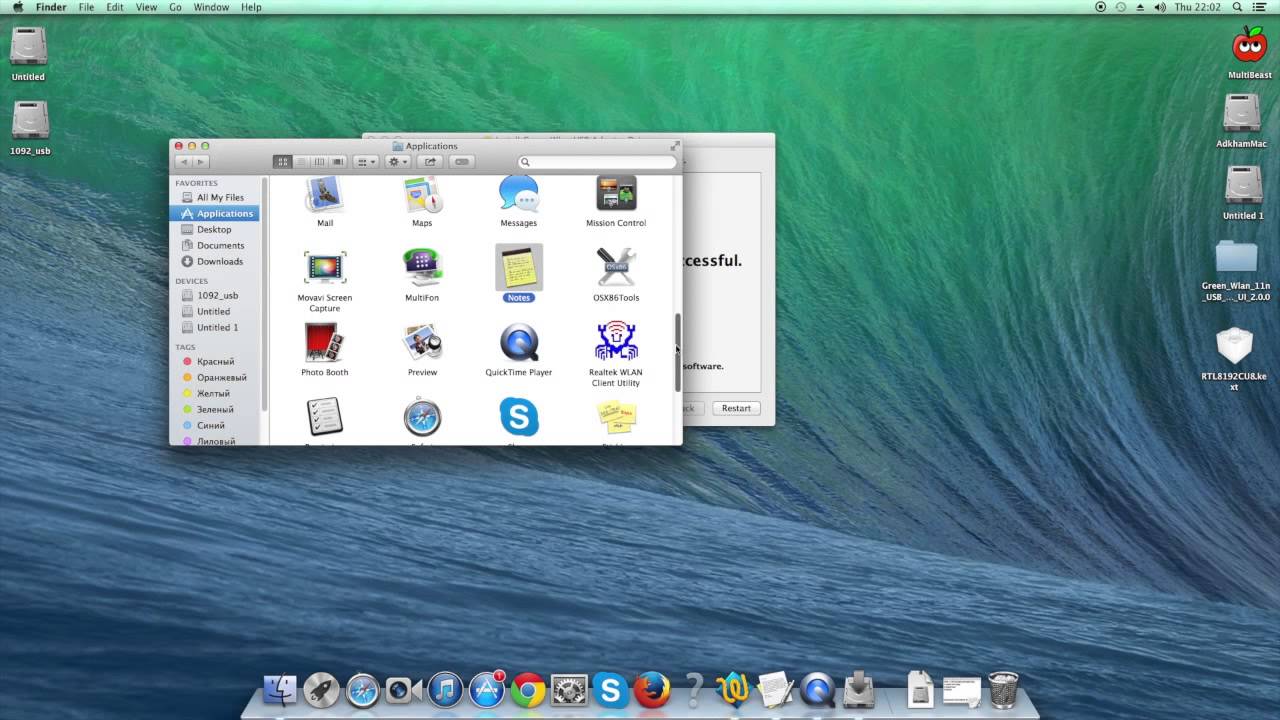The width and height of the screenshot is (1280, 720).
Task: Open Spotlight search in menu bar
Action: [1238, 7]
